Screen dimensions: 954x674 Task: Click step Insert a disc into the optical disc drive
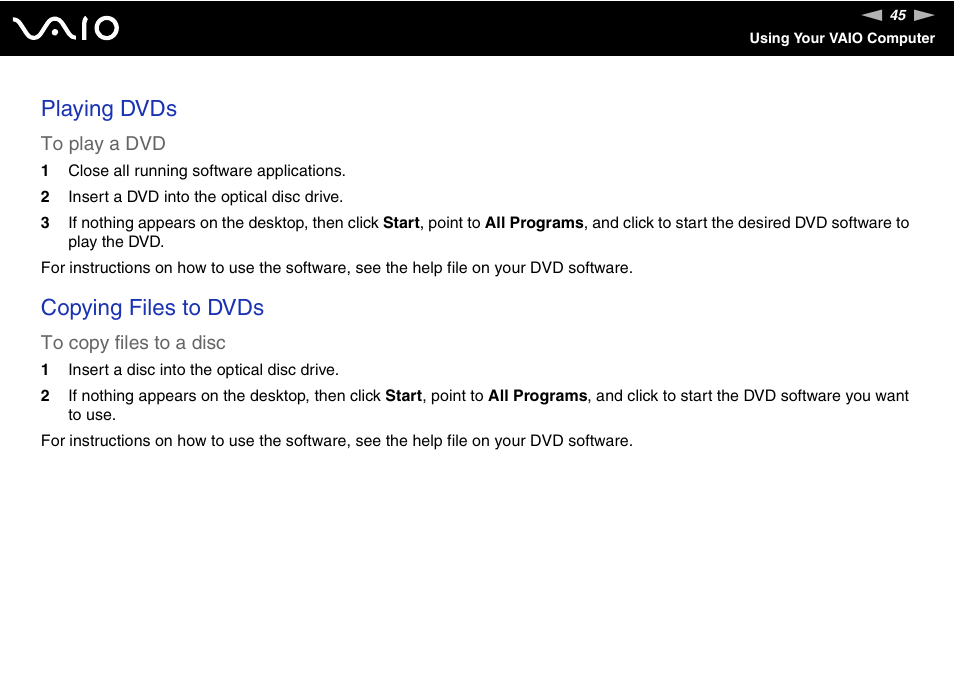coord(203,370)
